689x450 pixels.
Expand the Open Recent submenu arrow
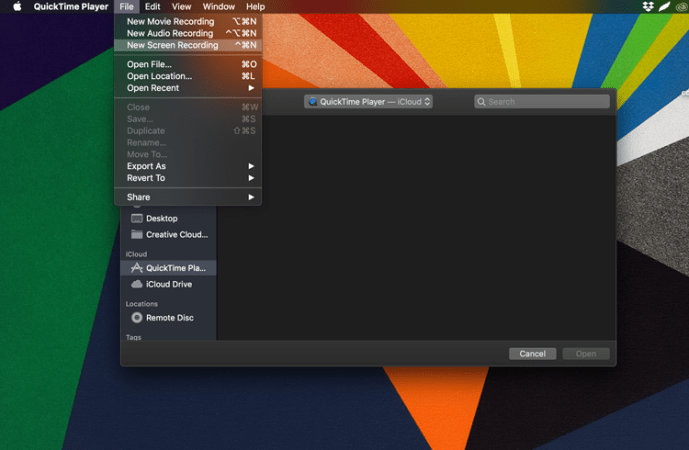coord(251,88)
